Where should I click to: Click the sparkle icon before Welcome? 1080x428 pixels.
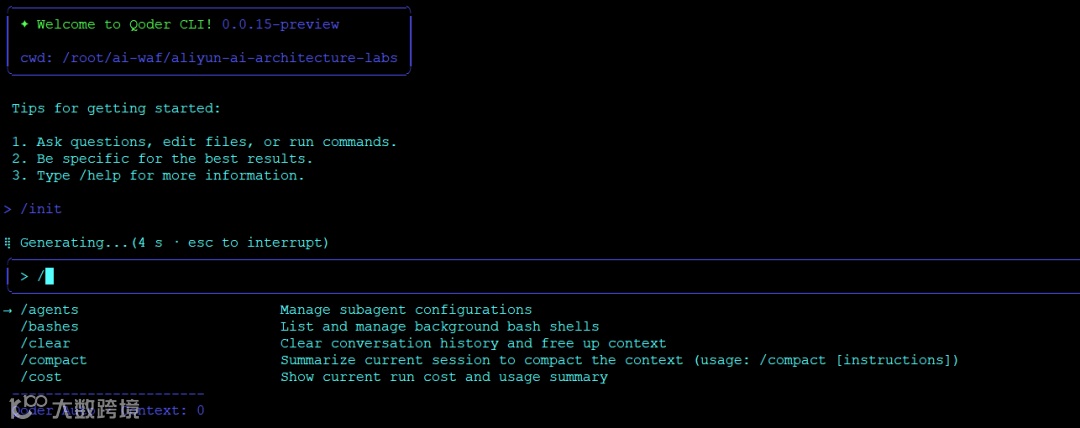click(x=24, y=24)
